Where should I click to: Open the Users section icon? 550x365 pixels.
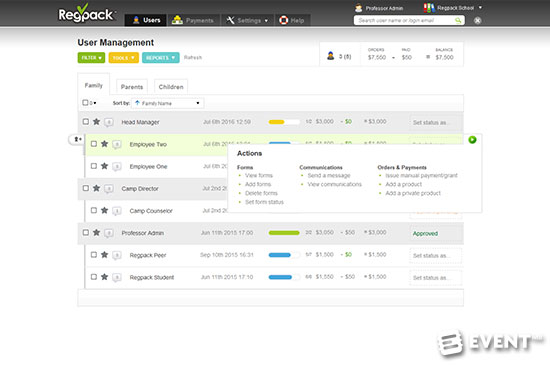(136, 20)
